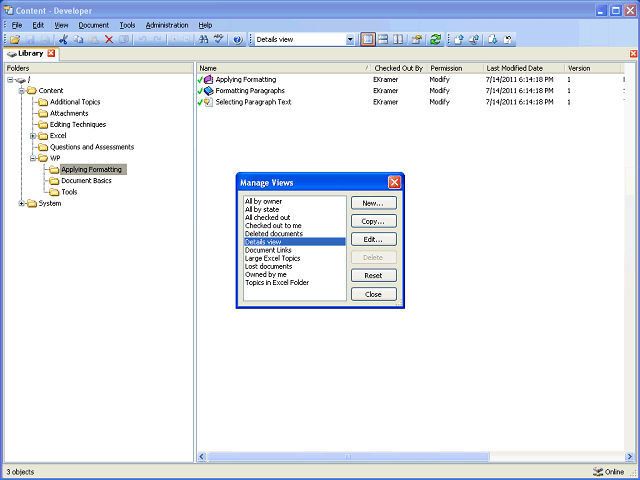The image size is (640, 480).
Task: Click the Cancel Check Out icon
Action: click(508, 40)
